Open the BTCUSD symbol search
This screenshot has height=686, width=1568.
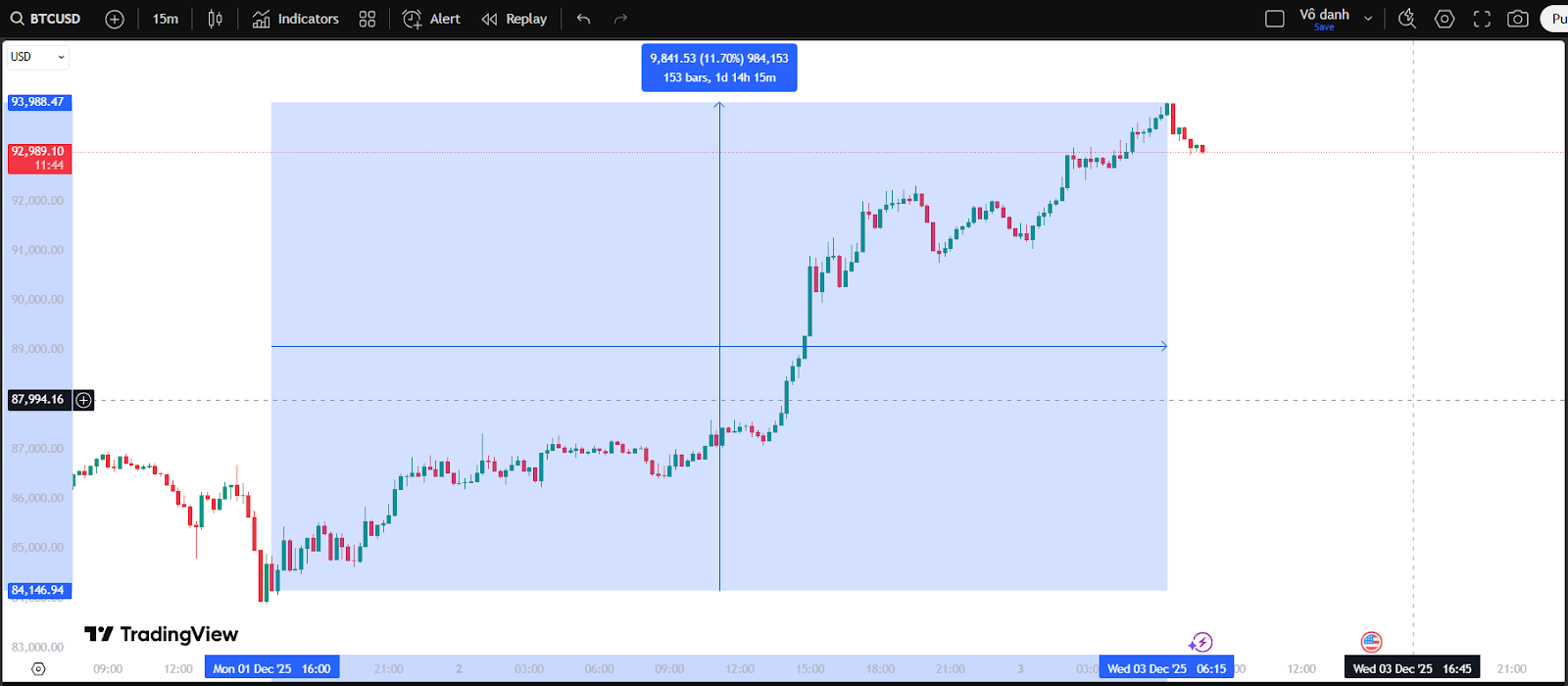click(46, 19)
